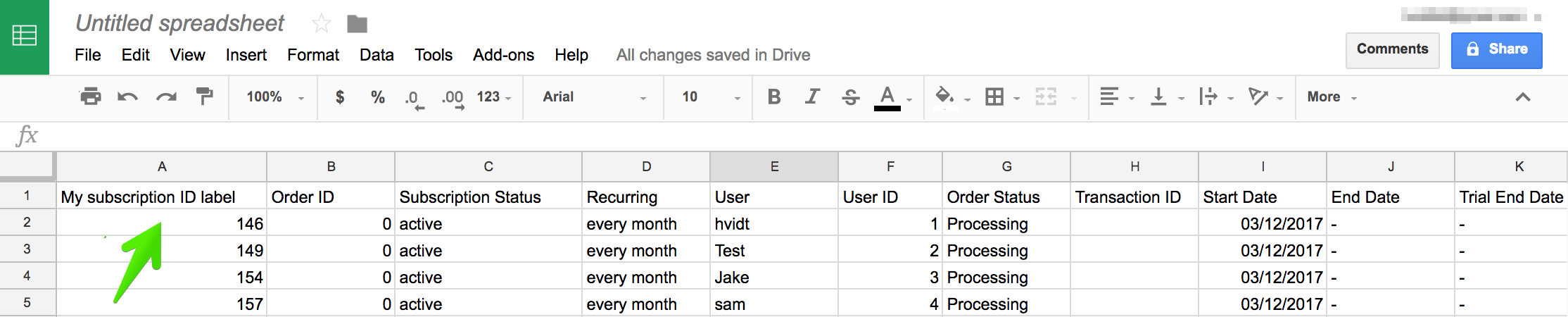This screenshot has height=317, width=1568.
Task: Star the Untitled spreadsheet
Action: (x=322, y=24)
